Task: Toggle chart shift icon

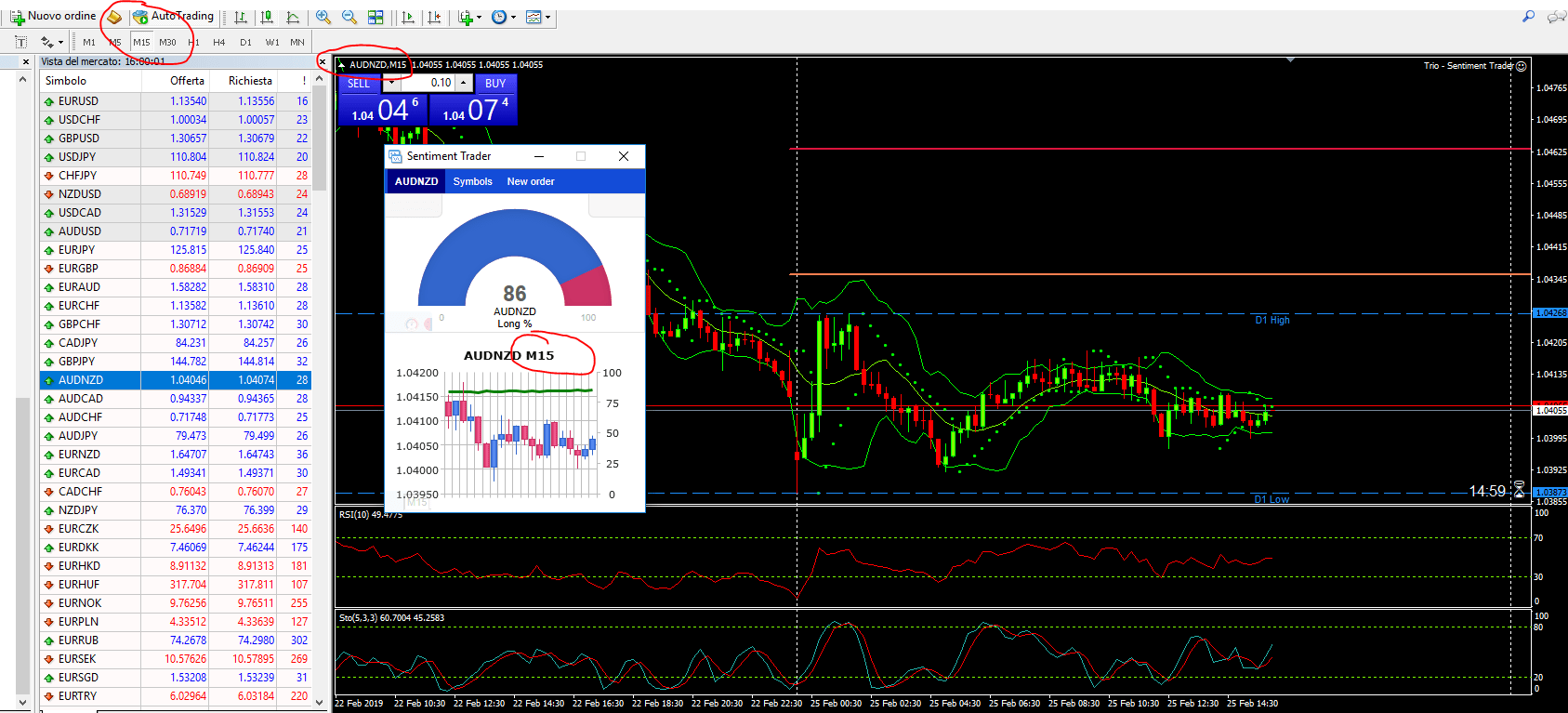Action: [433, 17]
